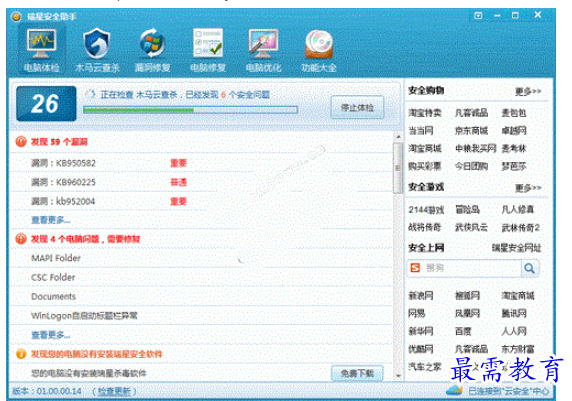Image resolution: width=572 pixels, height=401 pixels.
Task: Click the 停止体检 button
Action: click(357, 107)
